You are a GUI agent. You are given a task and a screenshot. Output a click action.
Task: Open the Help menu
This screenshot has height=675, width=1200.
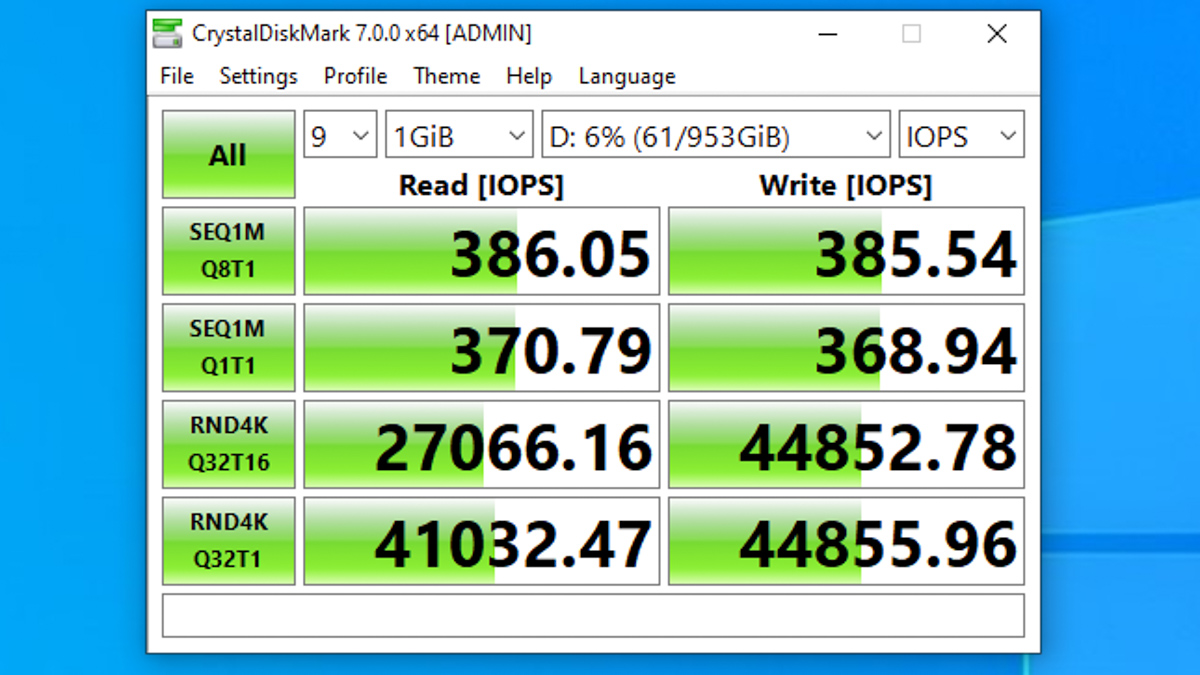tap(529, 76)
